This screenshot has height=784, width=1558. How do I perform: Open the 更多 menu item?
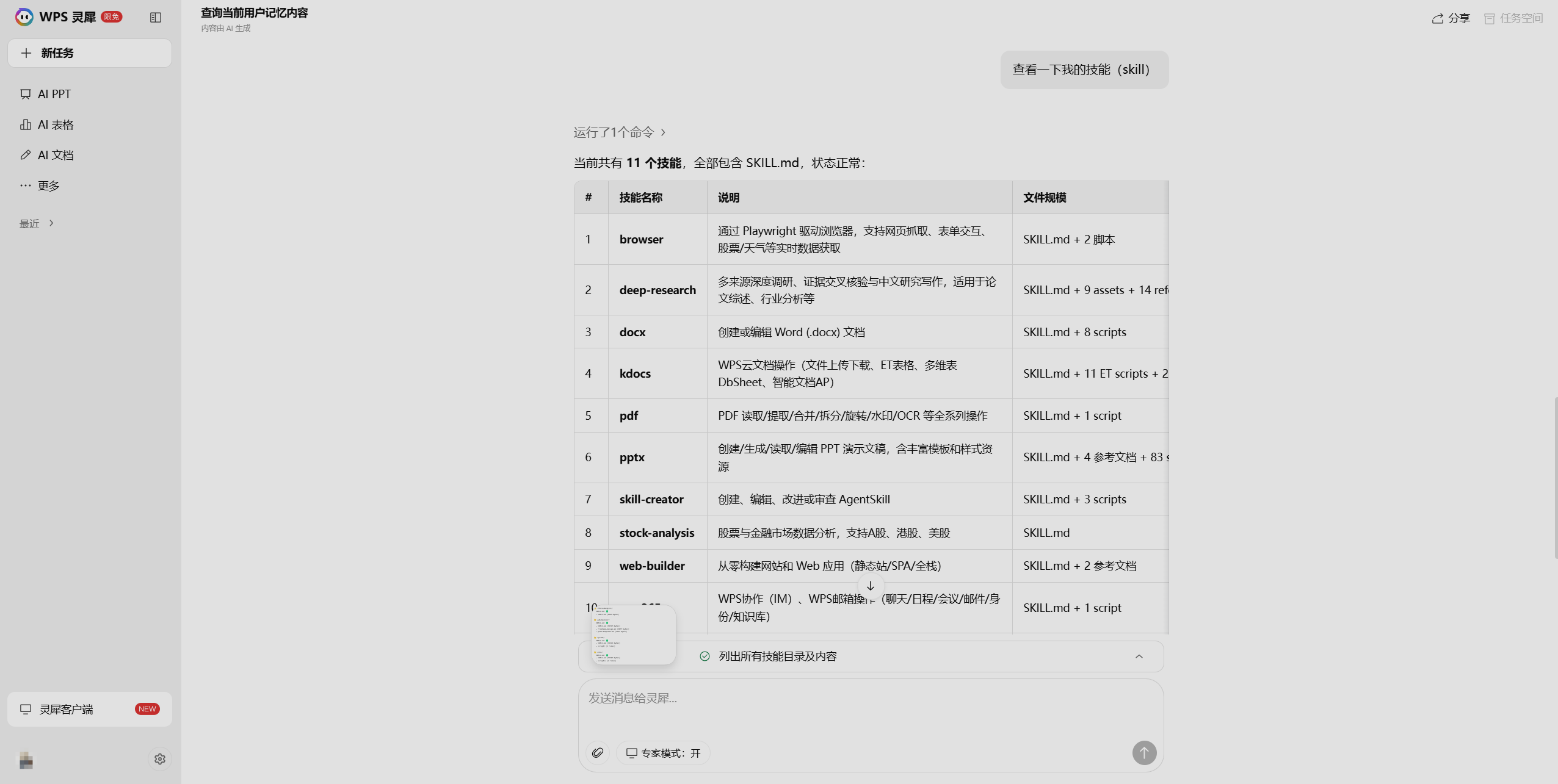pyautogui.click(x=90, y=185)
